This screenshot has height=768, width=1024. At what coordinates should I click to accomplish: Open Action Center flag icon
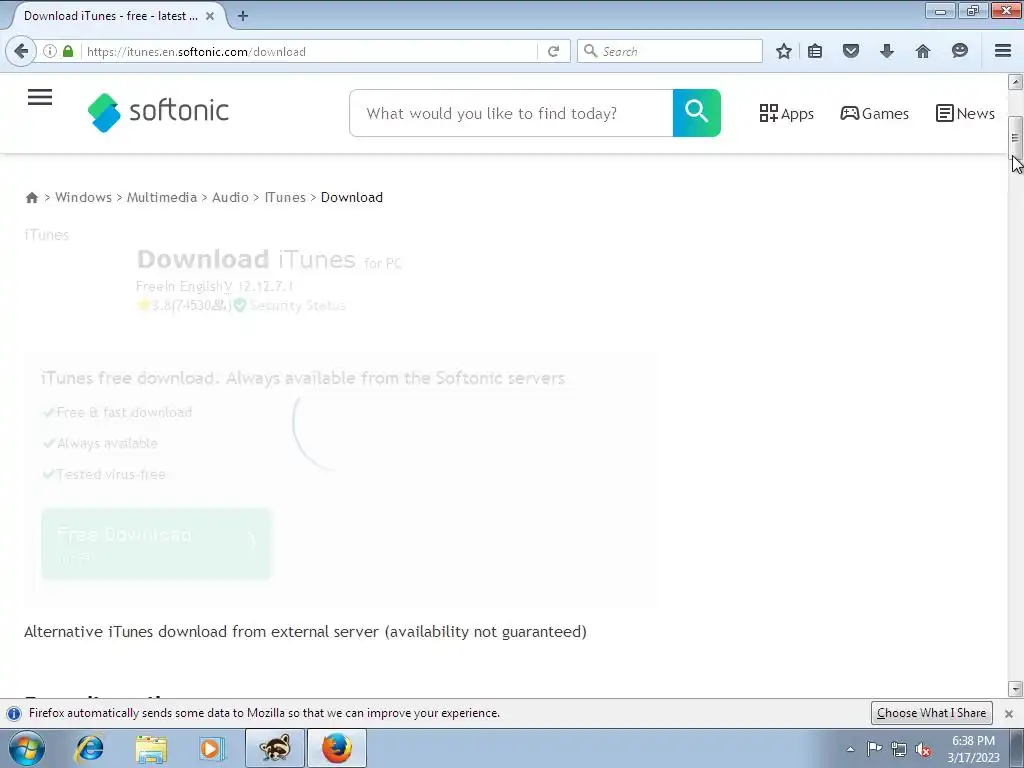(874, 749)
